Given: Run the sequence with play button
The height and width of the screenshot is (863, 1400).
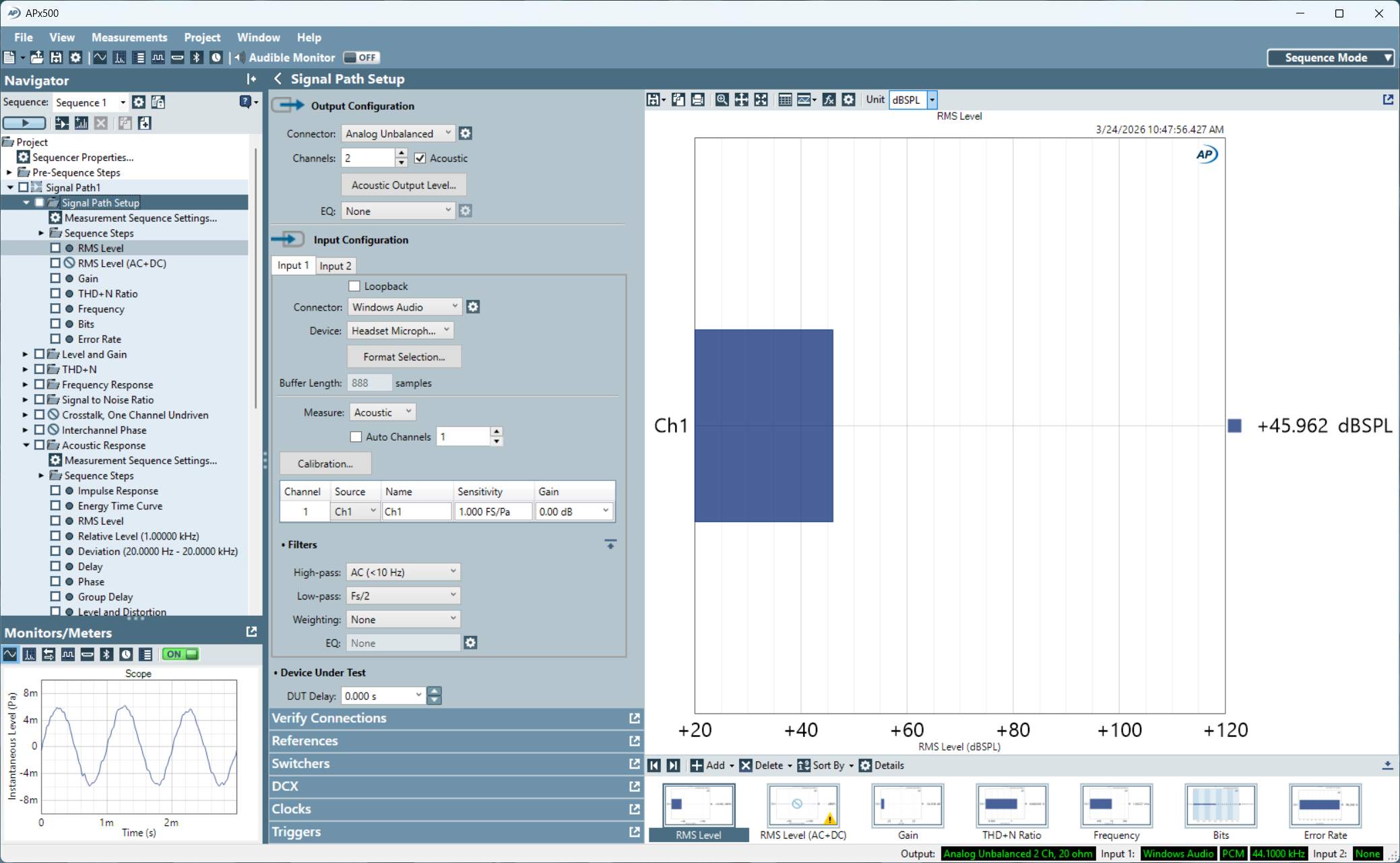Looking at the screenshot, I should tap(24, 123).
